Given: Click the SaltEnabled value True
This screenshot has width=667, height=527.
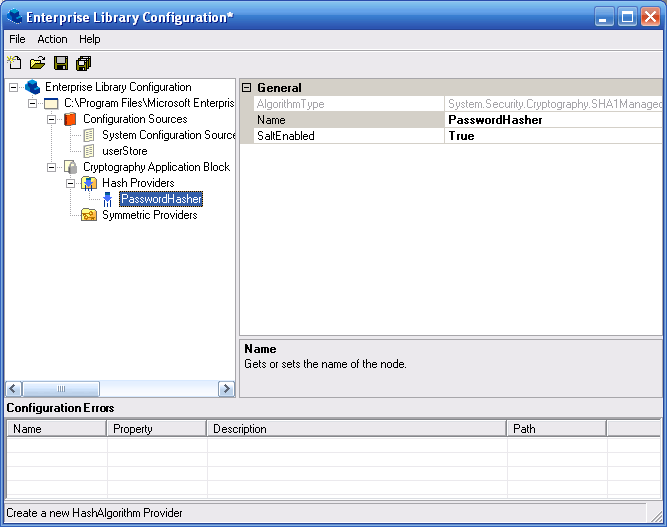Looking at the screenshot, I should (x=461, y=136).
